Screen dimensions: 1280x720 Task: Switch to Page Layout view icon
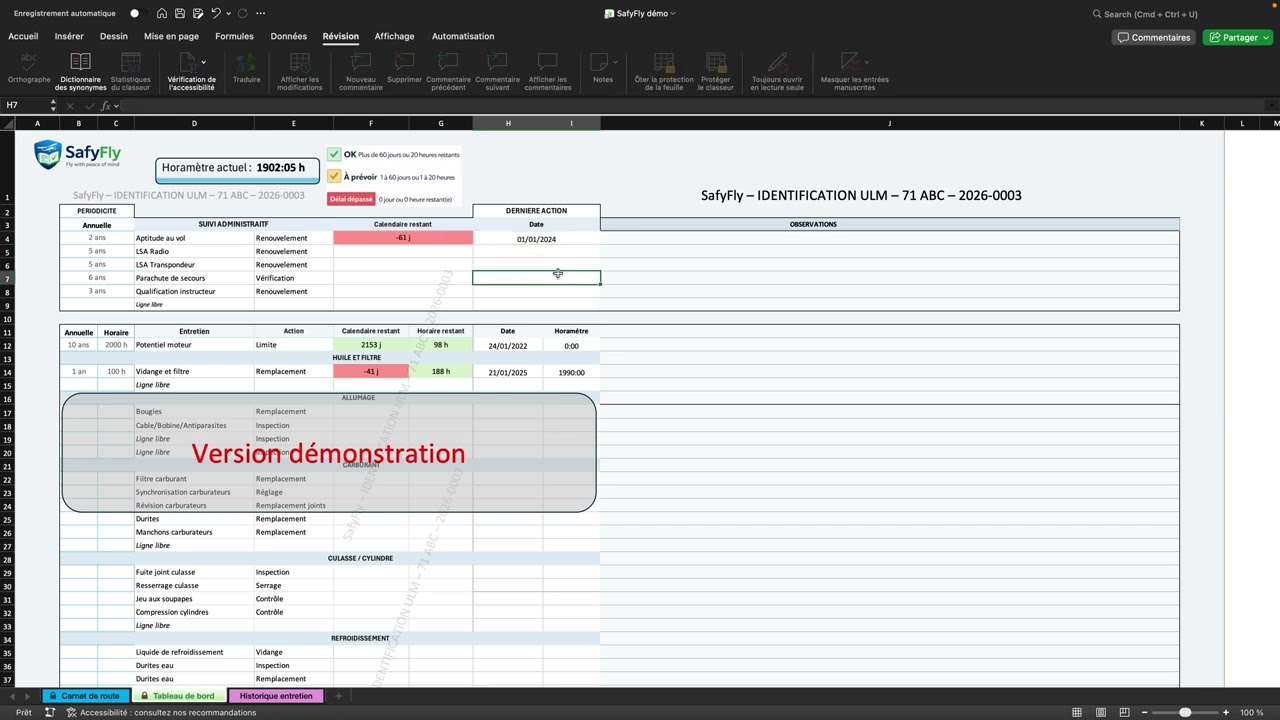point(1100,712)
